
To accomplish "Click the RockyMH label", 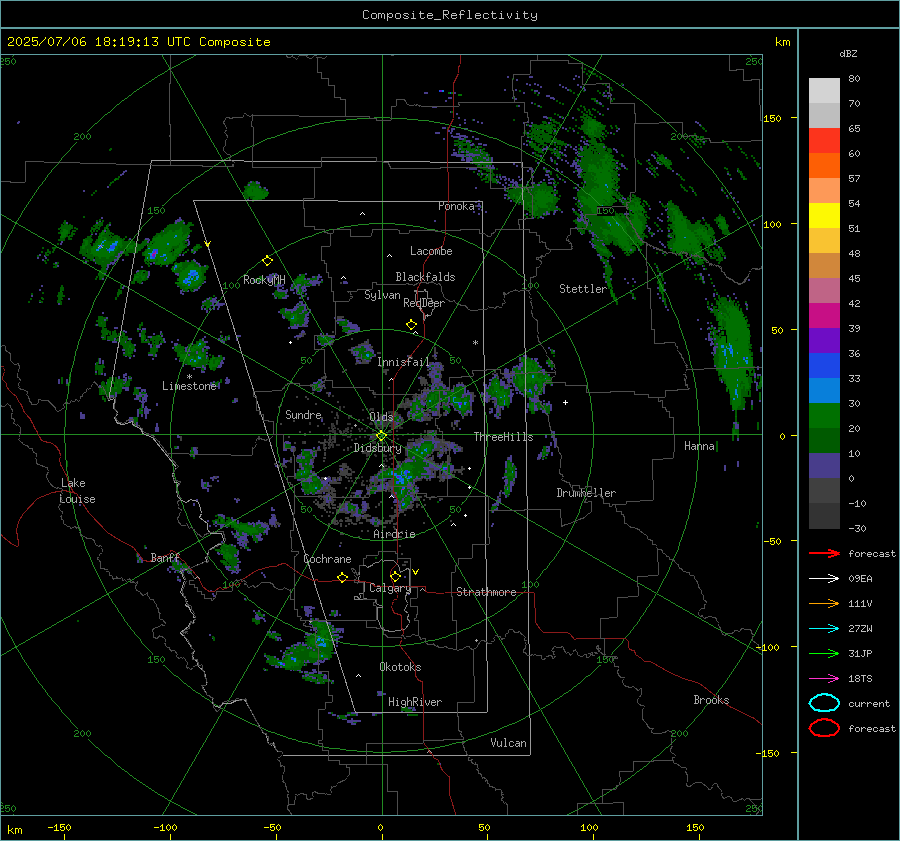I will (x=264, y=280).
